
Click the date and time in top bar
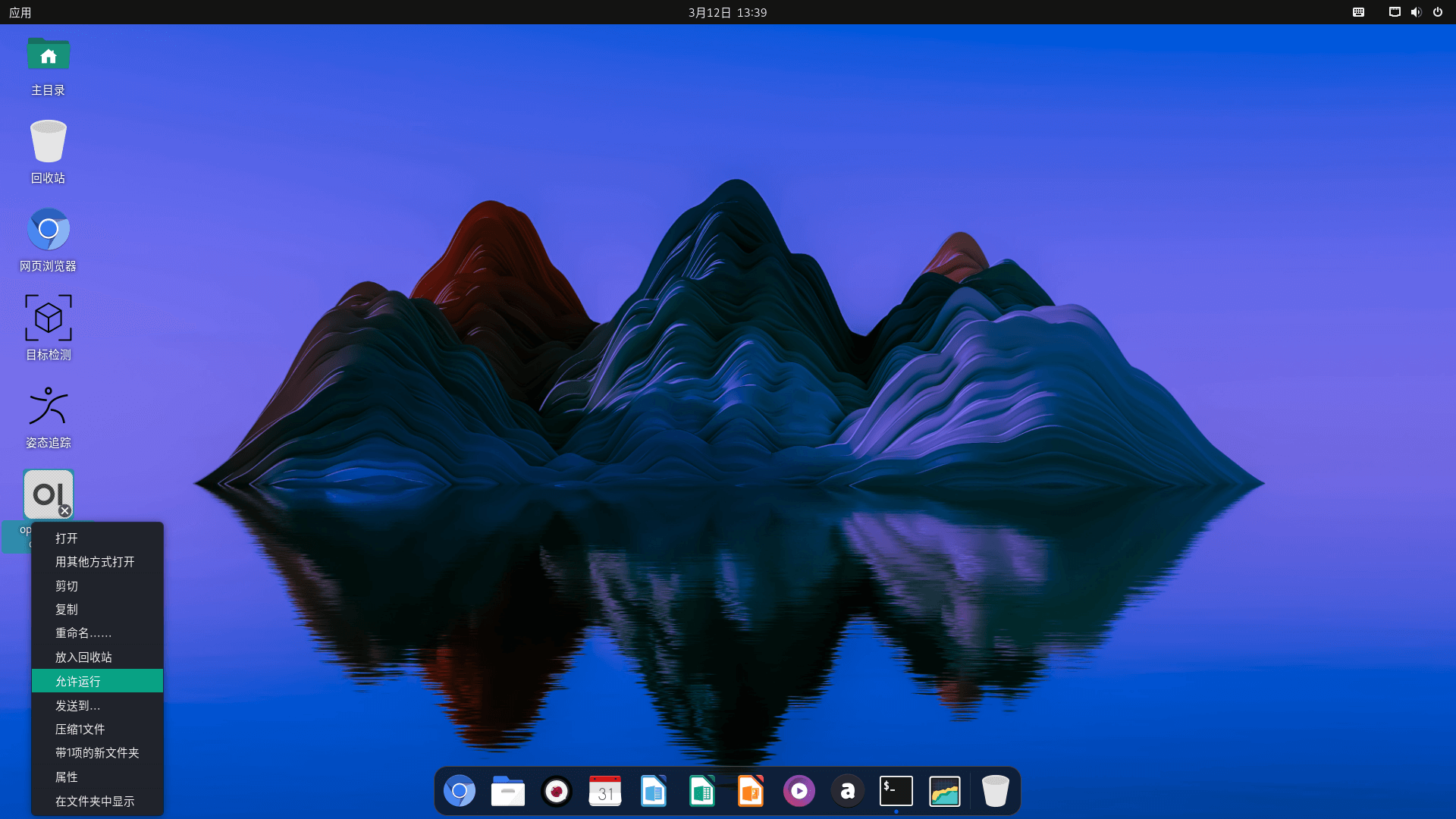tap(727, 12)
